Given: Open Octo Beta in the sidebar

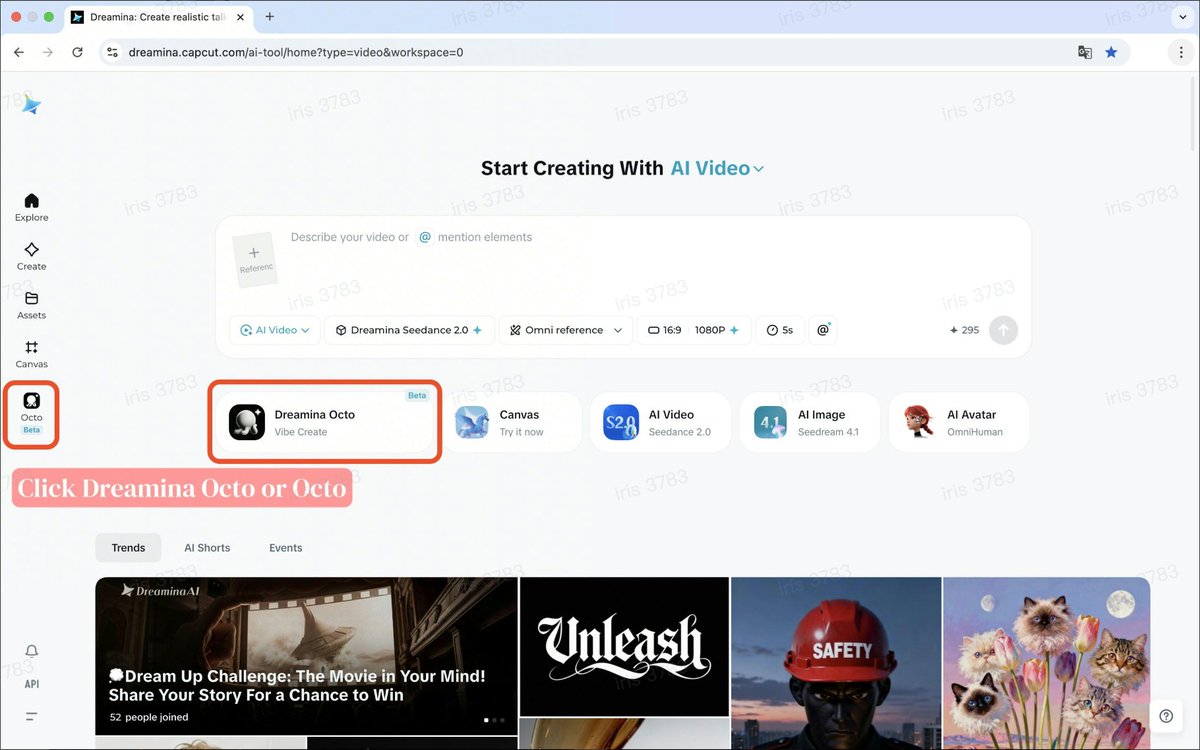Looking at the screenshot, I should coord(31,413).
